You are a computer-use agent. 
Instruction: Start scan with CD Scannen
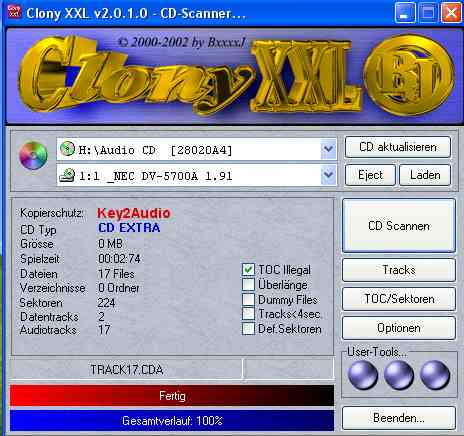point(399,226)
